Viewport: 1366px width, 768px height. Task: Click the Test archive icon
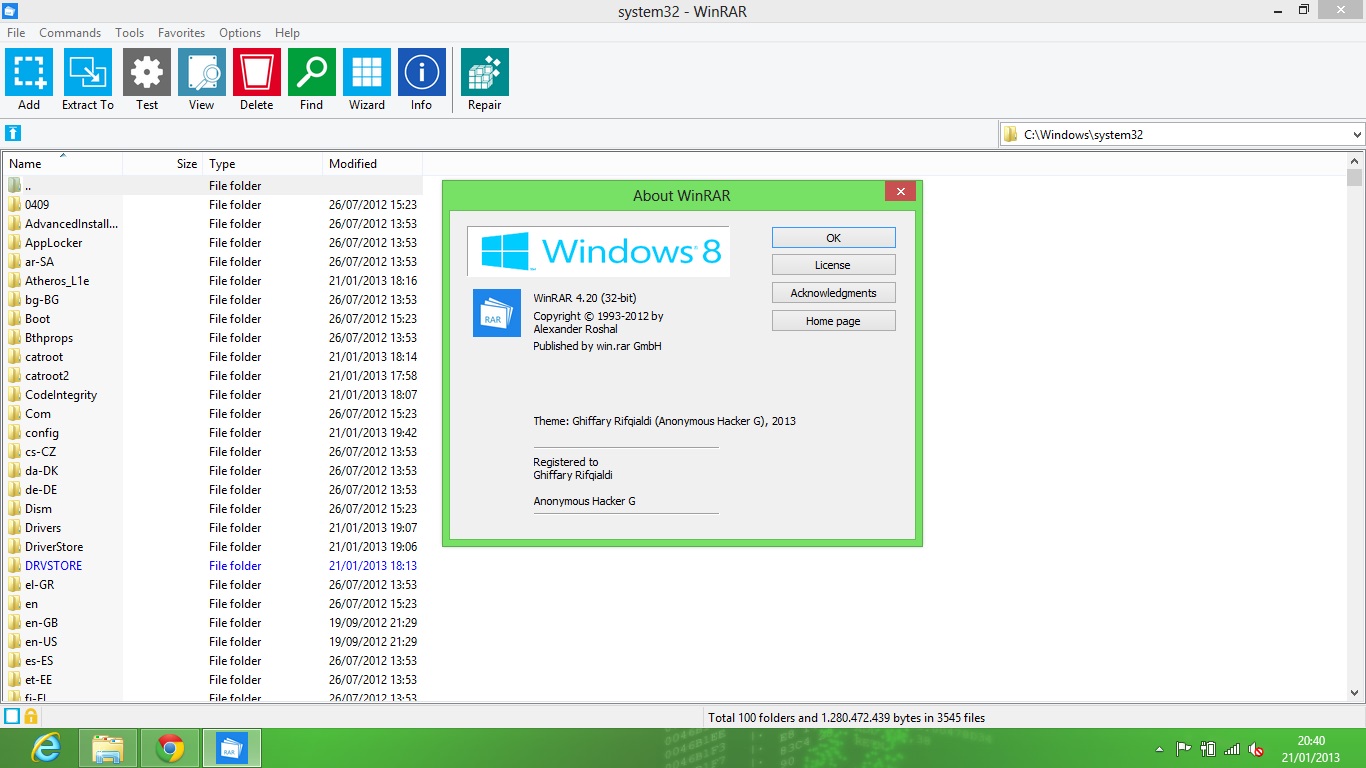tap(146, 70)
